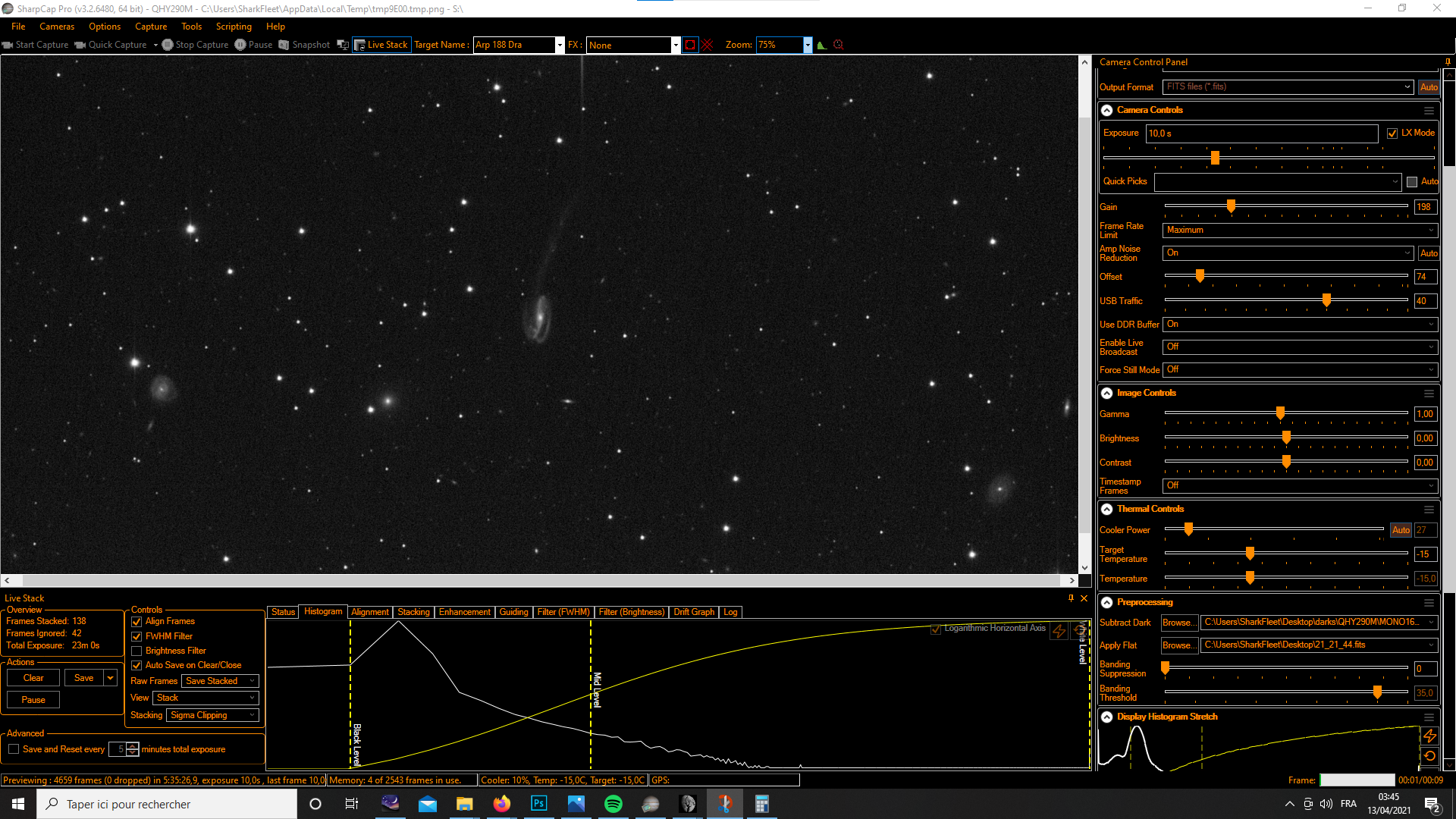1456x819 pixels.
Task: Click the green image histogram icon
Action: [x=822, y=45]
